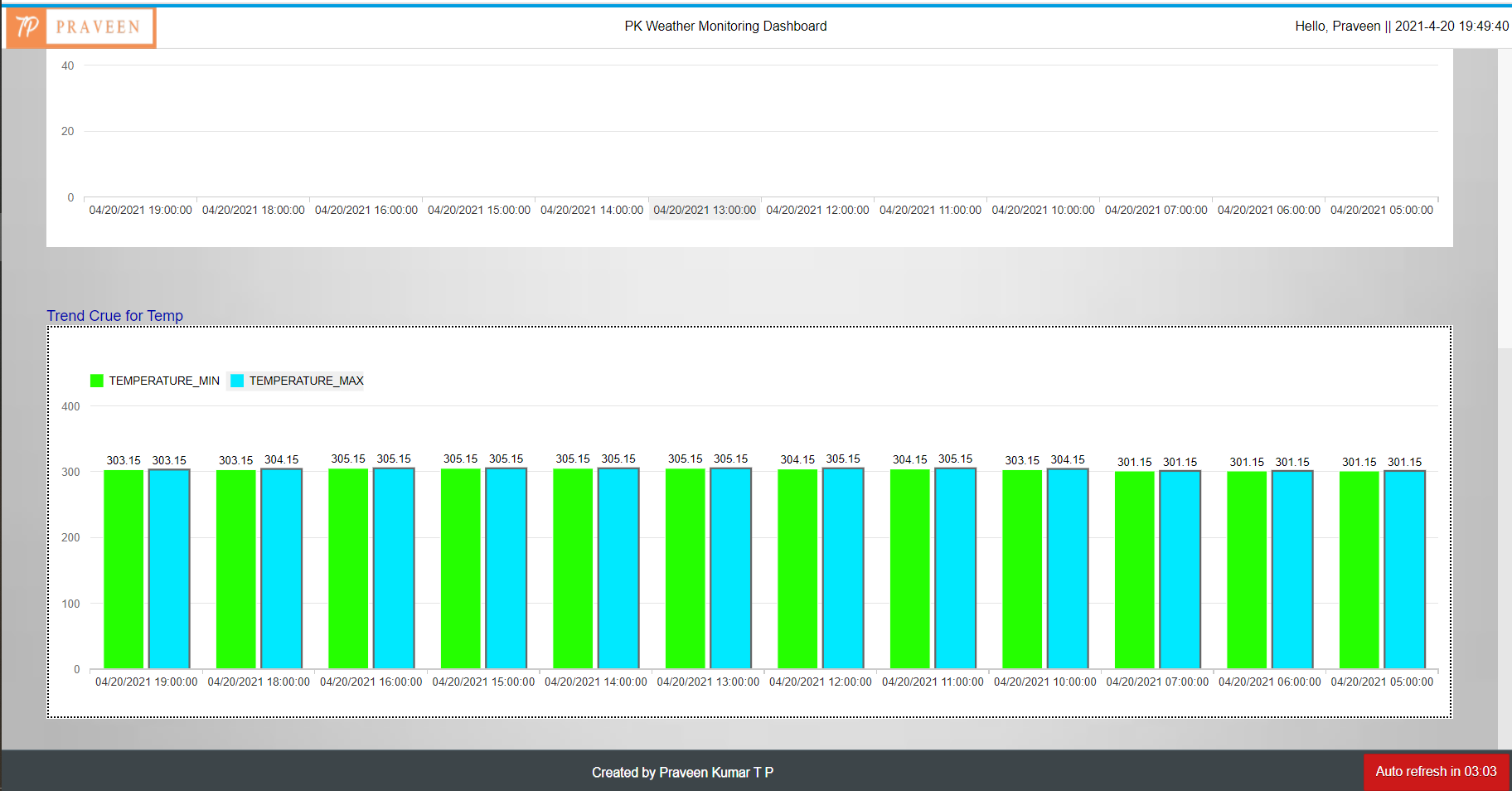Click green bar for 04/20/2021 19:00:00
Screen dimensions: 1512x791
pos(124,570)
